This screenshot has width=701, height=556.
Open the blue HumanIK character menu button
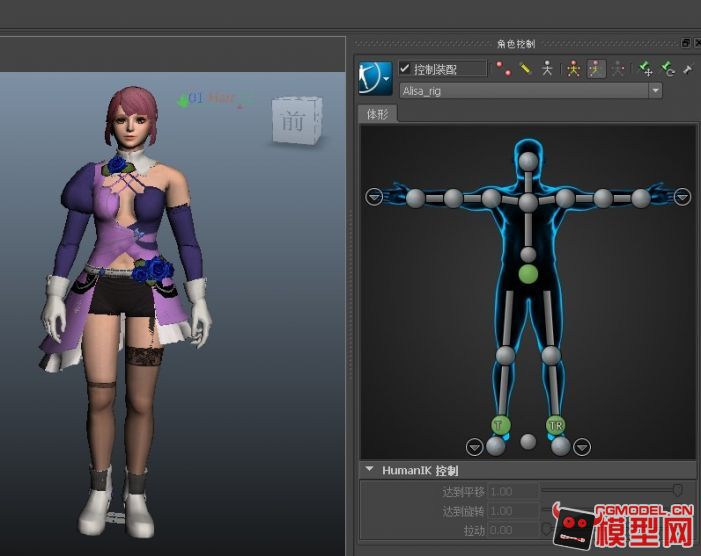click(375, 78)
